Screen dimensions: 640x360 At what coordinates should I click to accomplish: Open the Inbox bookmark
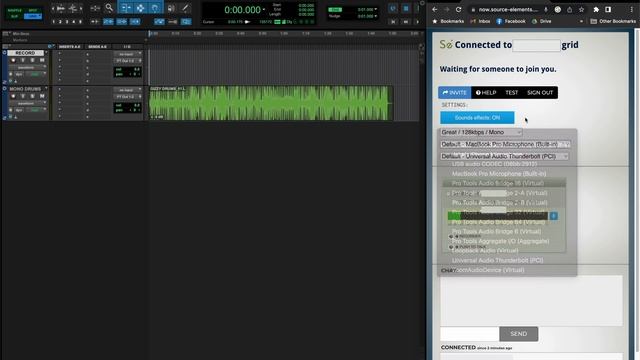point(480,21)
